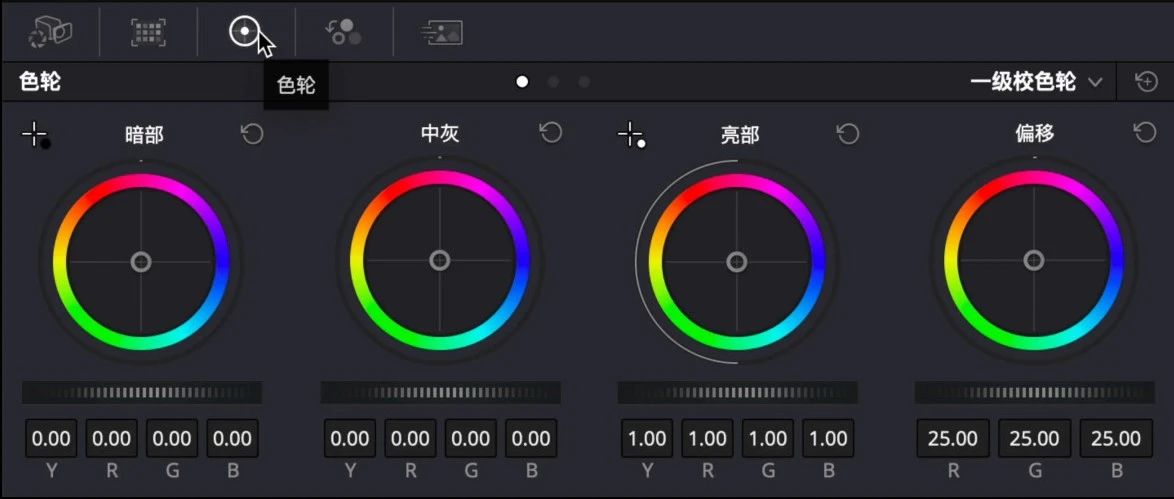Activate the 亮部 white point picker
1174x499 pixels.
[x=631, y=135]
